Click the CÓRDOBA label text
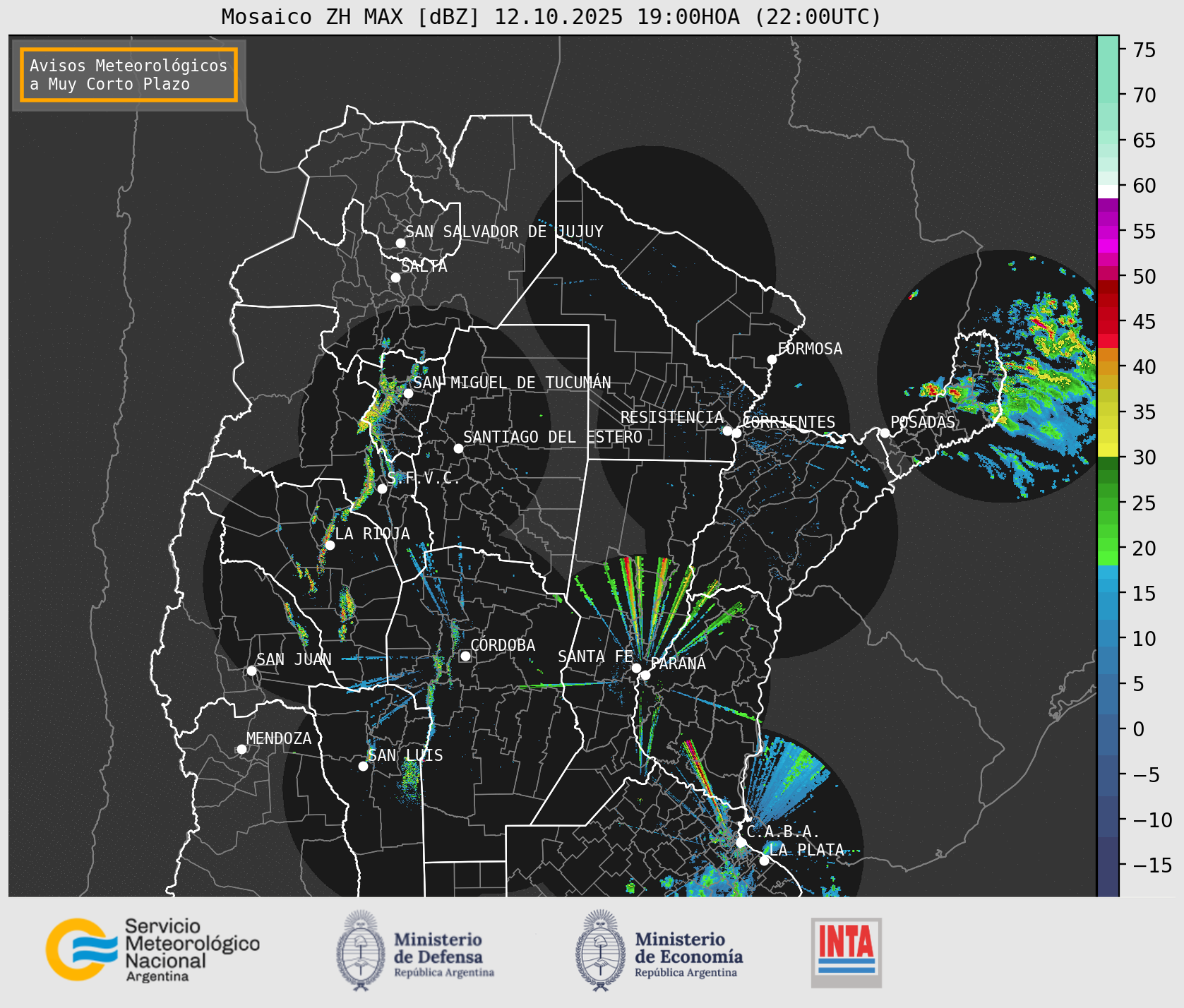The width and height of the screenshot is (1184, 1008). (x=503, y=644)
